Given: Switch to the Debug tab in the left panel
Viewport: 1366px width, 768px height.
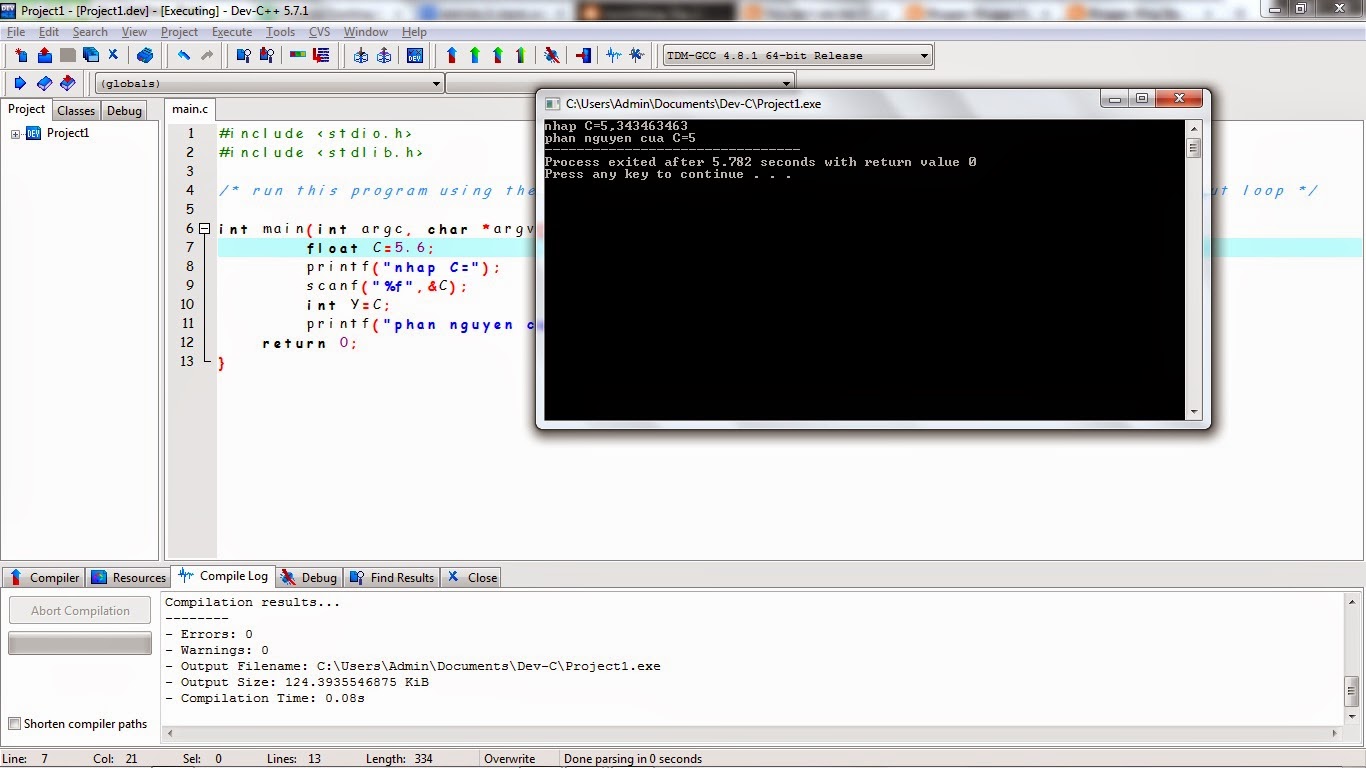Looking at the screenshot, I should coord(125,111).
